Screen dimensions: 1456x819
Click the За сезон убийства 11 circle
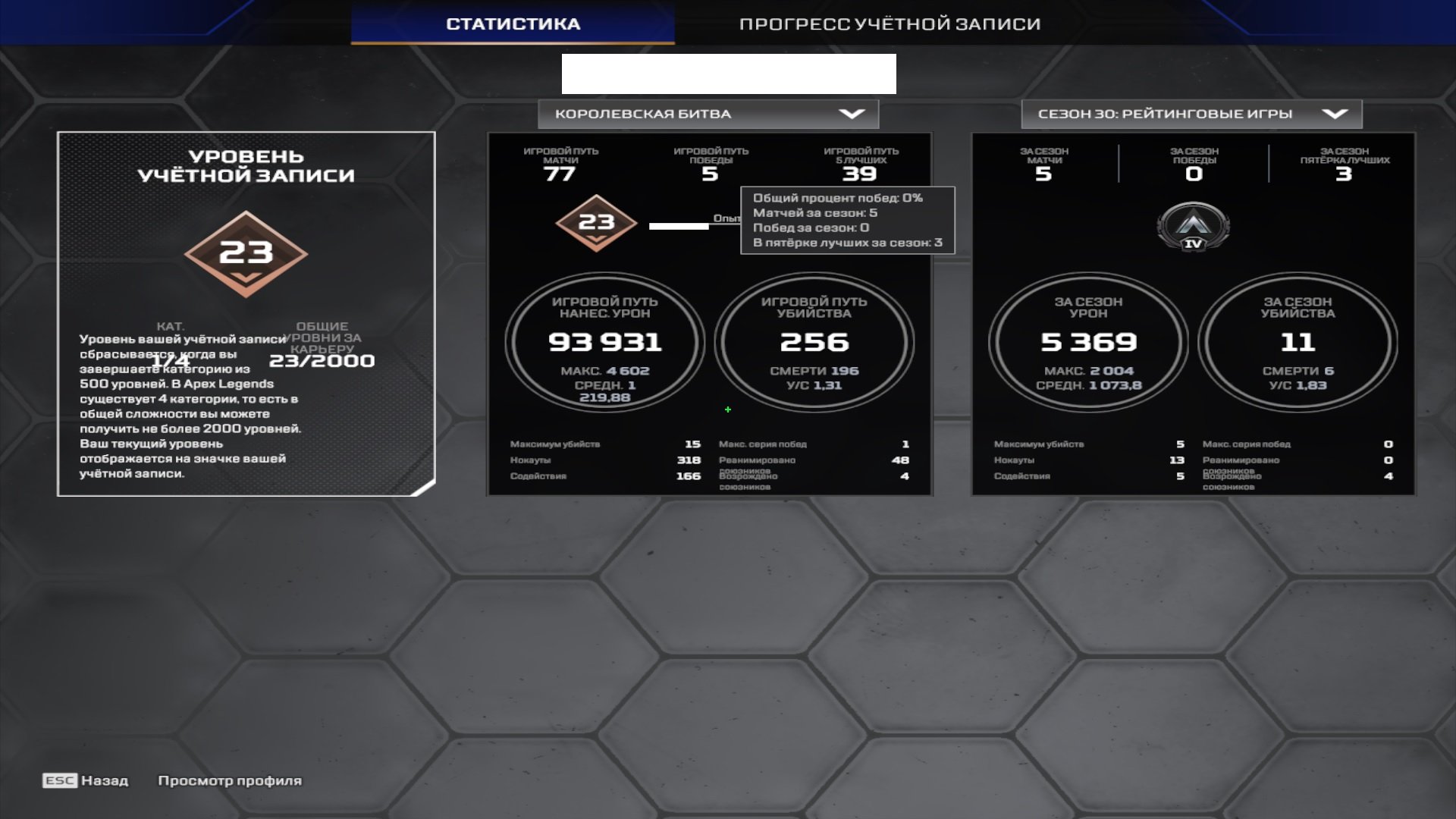pyautogui.click(x=1298, y=342)
